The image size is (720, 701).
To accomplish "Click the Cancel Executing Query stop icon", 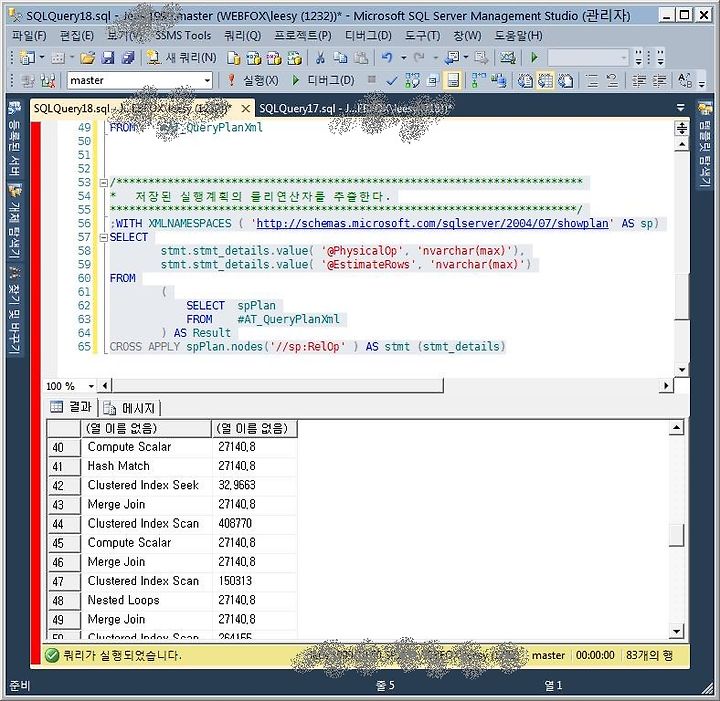I will point(371,80).
